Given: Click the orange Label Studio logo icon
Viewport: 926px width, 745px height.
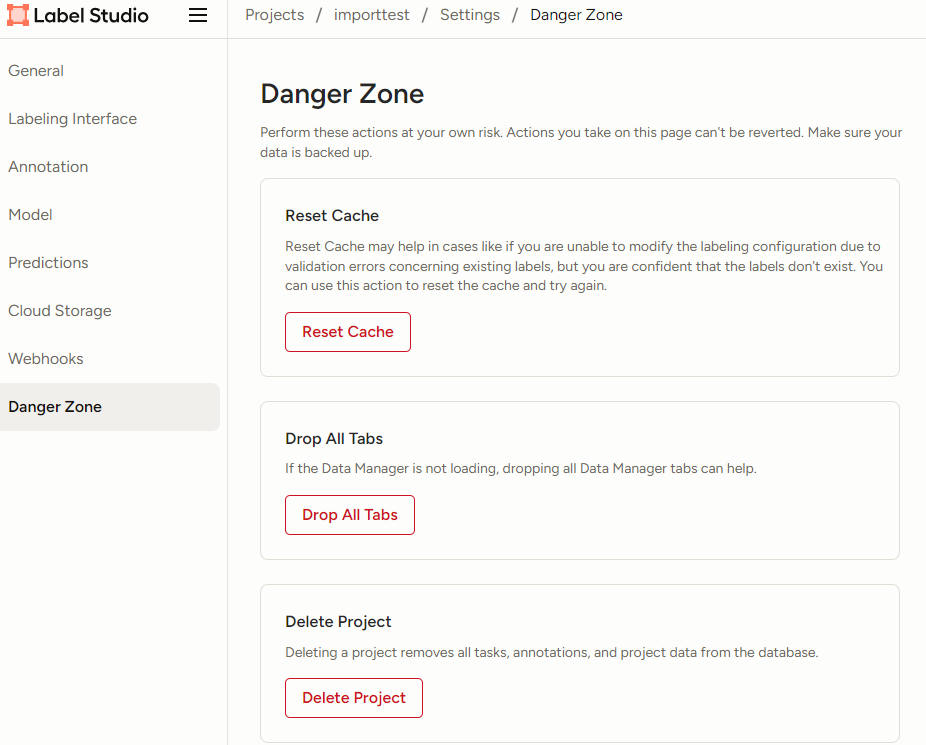Looking at the screenshot, I should (18, 16).
